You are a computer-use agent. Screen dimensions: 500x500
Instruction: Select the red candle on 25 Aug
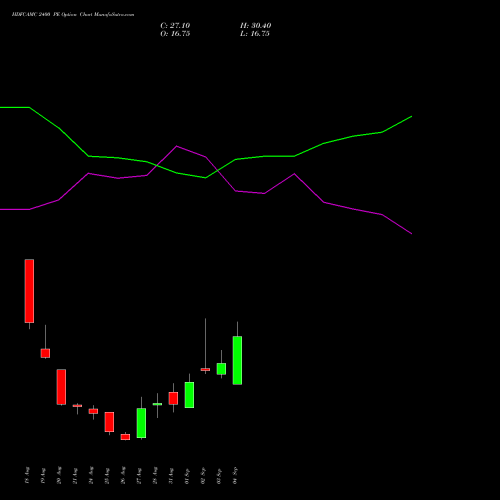109,422
